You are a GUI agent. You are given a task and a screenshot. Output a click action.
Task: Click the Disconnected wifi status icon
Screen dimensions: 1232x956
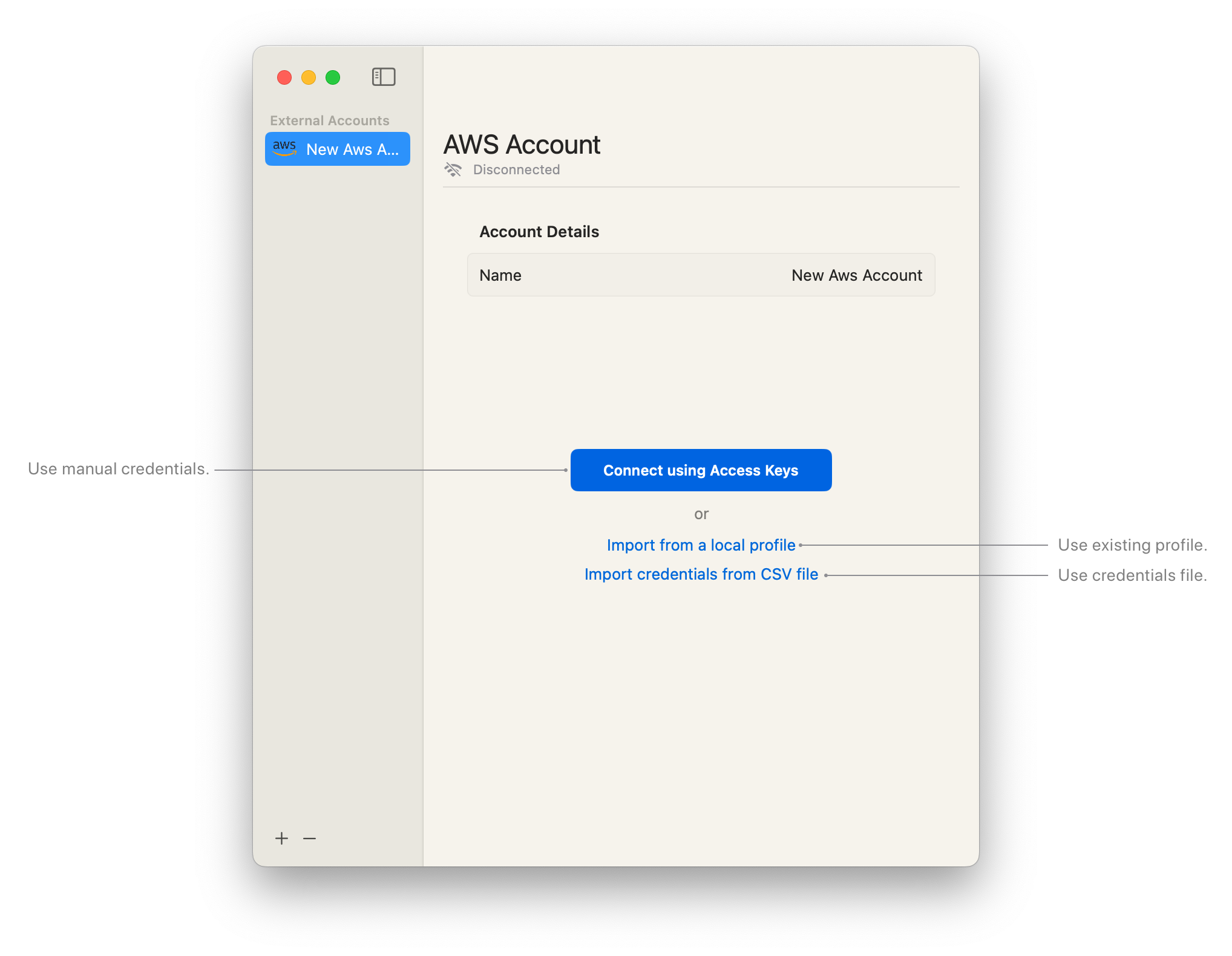click(x=453, y=169)
